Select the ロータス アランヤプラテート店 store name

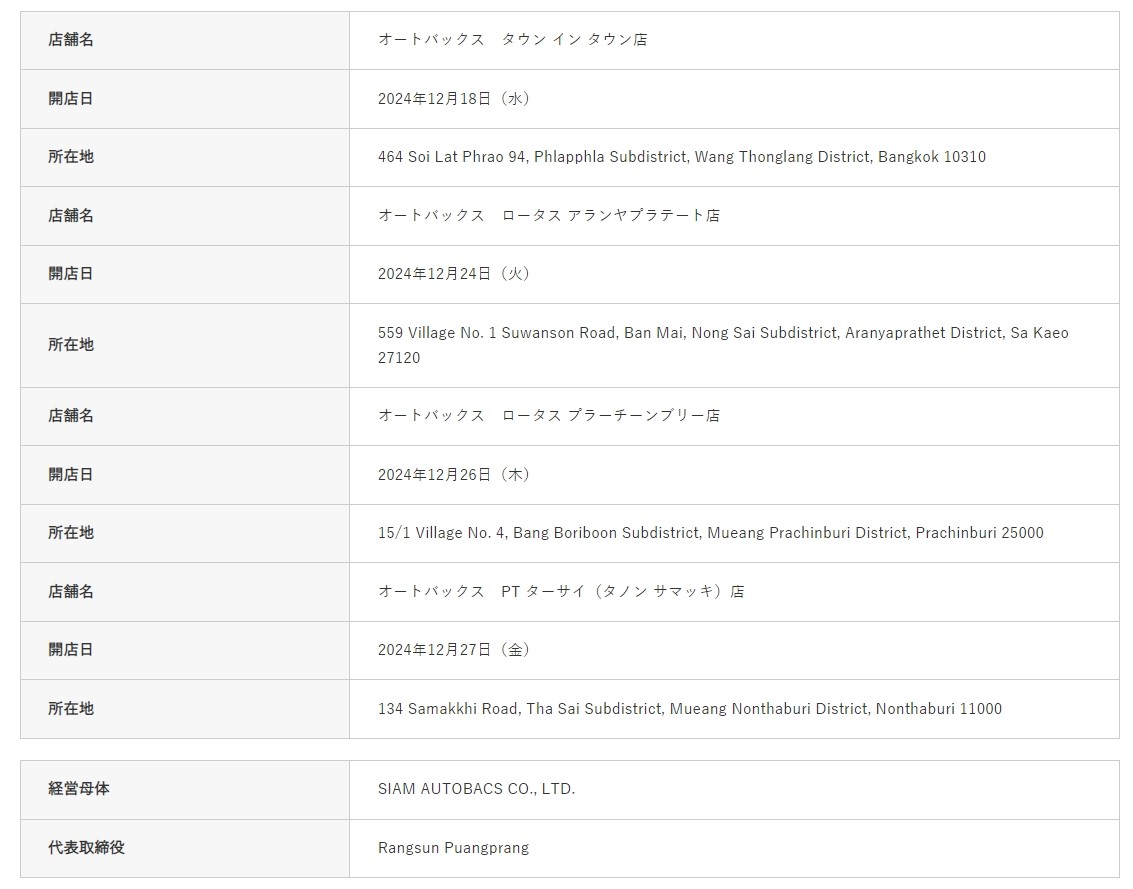548,215
